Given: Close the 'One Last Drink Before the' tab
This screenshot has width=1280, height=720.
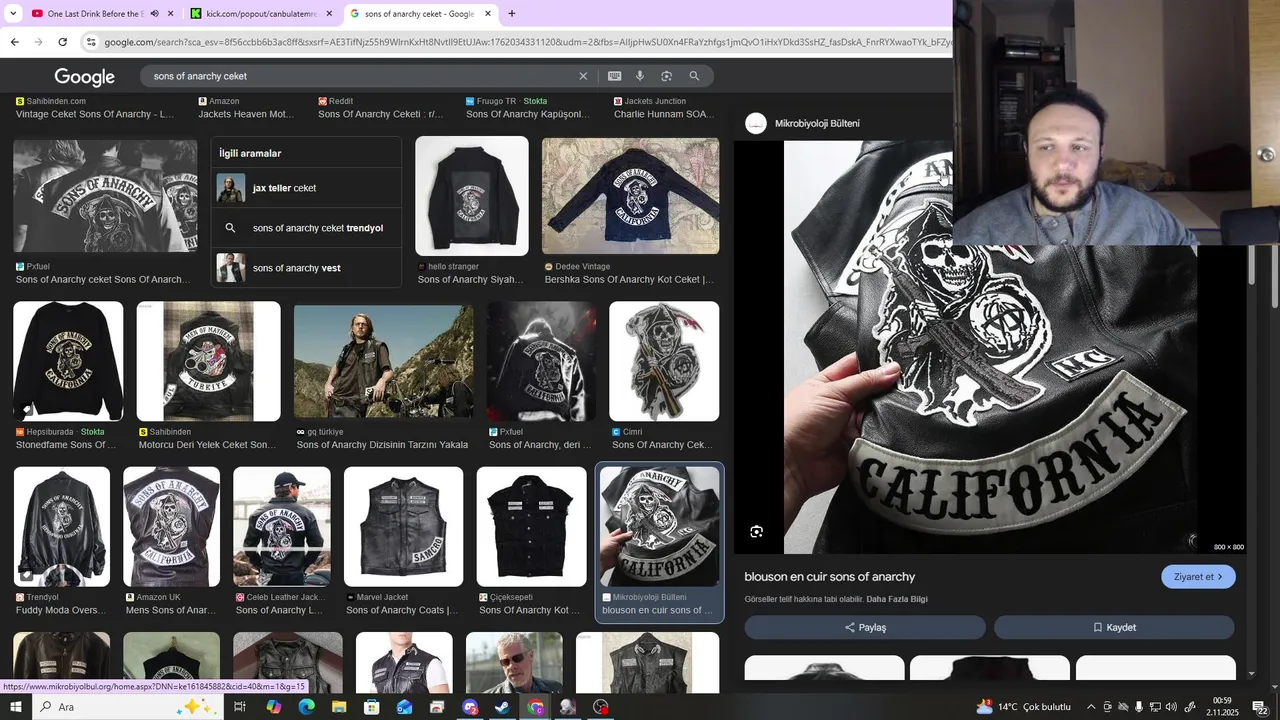Looking at the screenshot, I should (171, 14).
